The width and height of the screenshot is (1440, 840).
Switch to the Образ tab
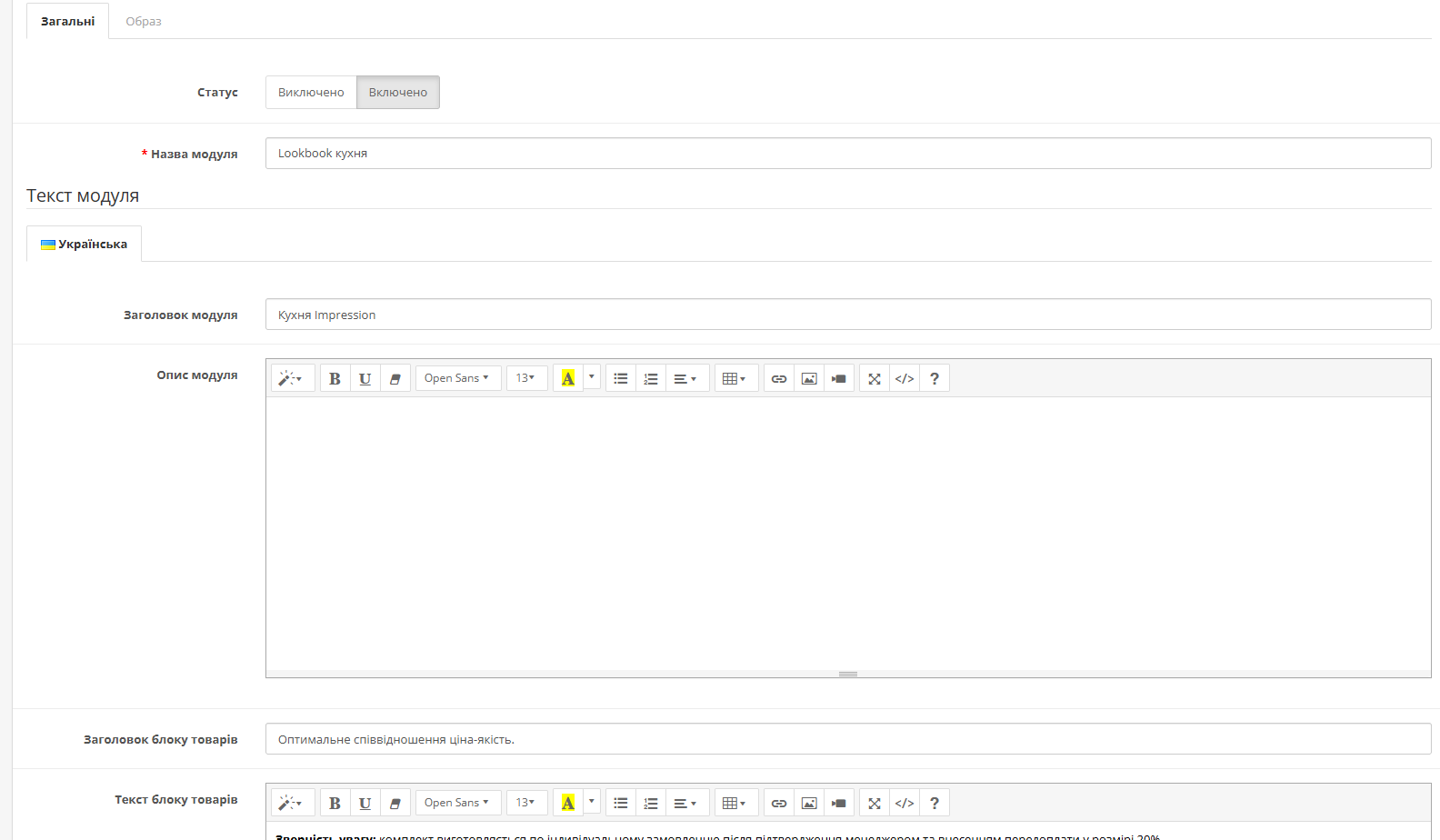[x=144, y=21]
